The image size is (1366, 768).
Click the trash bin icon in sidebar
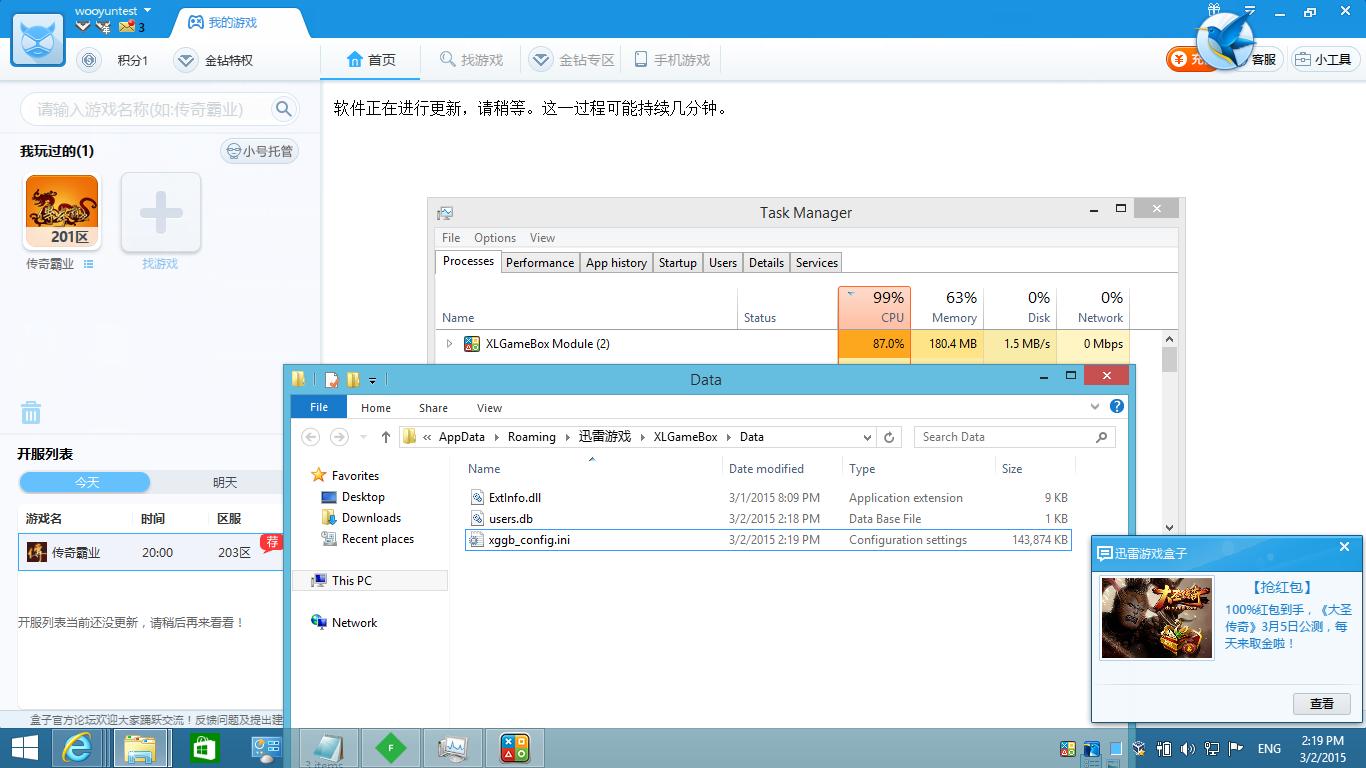coord(31,412)
